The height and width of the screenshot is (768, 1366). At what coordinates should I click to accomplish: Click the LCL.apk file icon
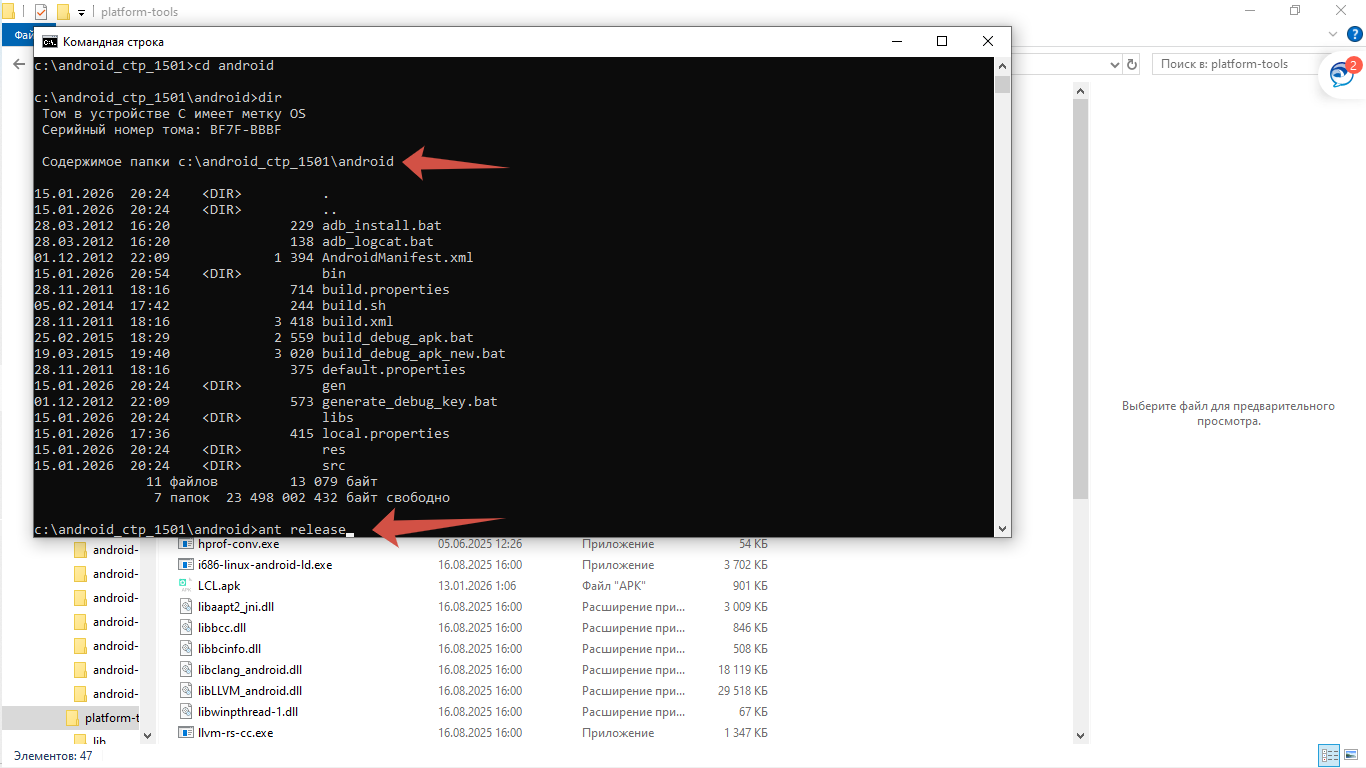click(x=185, y=585)
